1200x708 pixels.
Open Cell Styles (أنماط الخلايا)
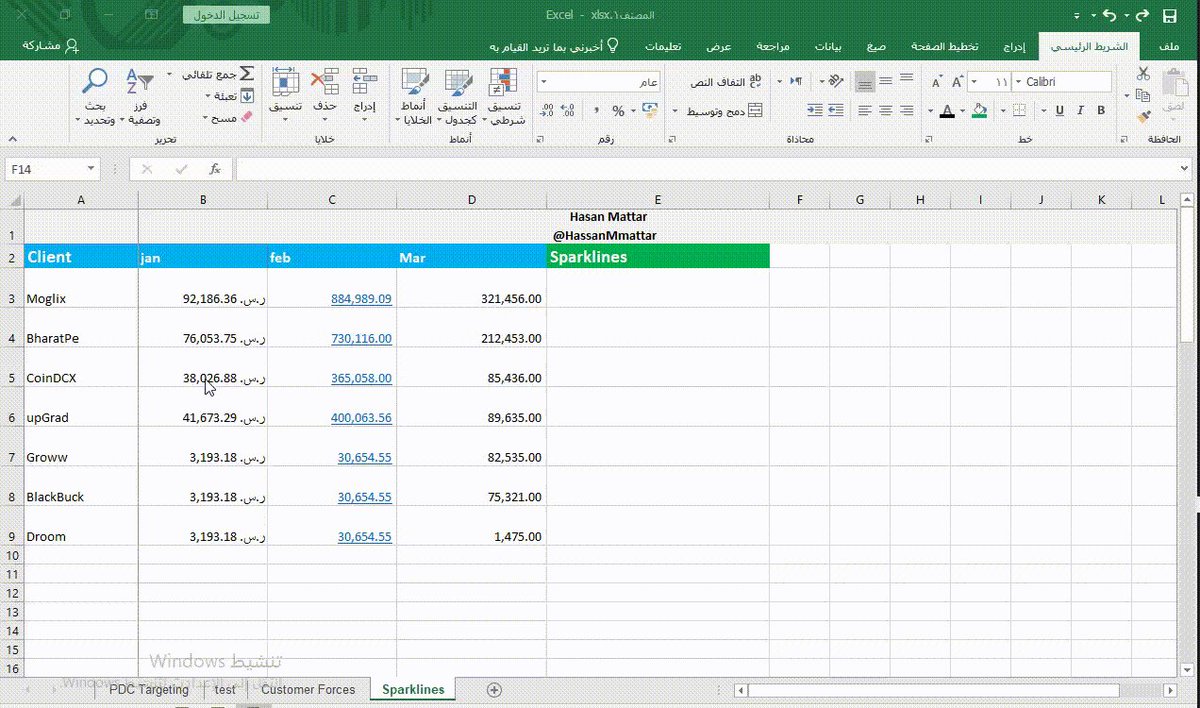[414, 97]
